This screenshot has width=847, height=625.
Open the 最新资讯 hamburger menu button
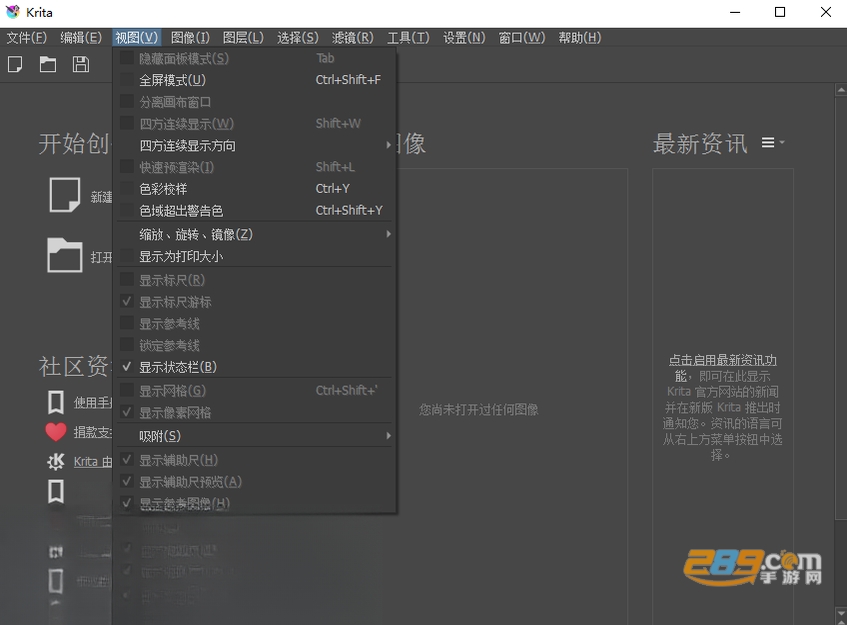pyautogui.click(x=772, y=143)
